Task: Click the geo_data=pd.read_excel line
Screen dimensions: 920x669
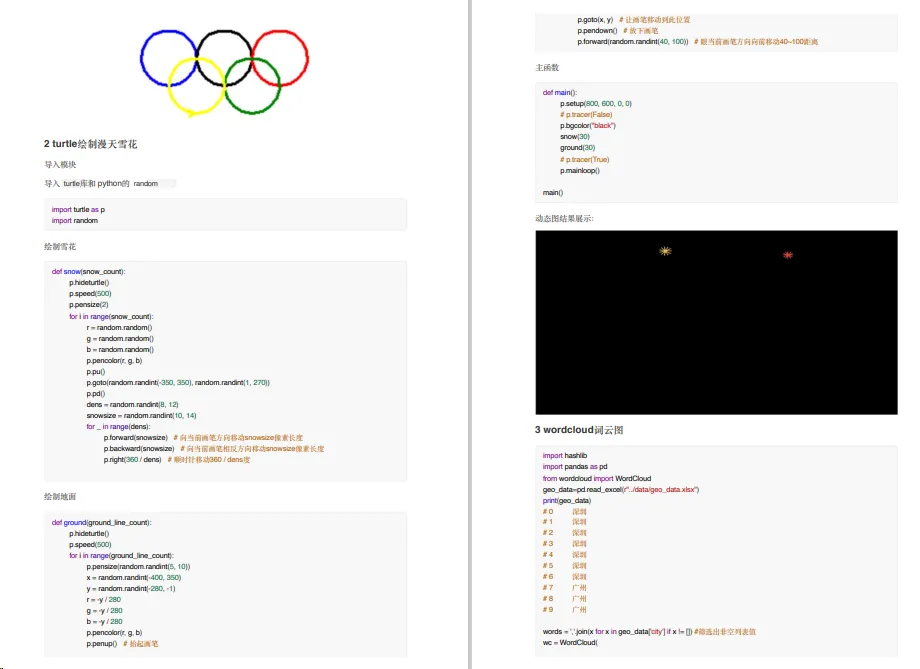Action: (x=621, y=489)
